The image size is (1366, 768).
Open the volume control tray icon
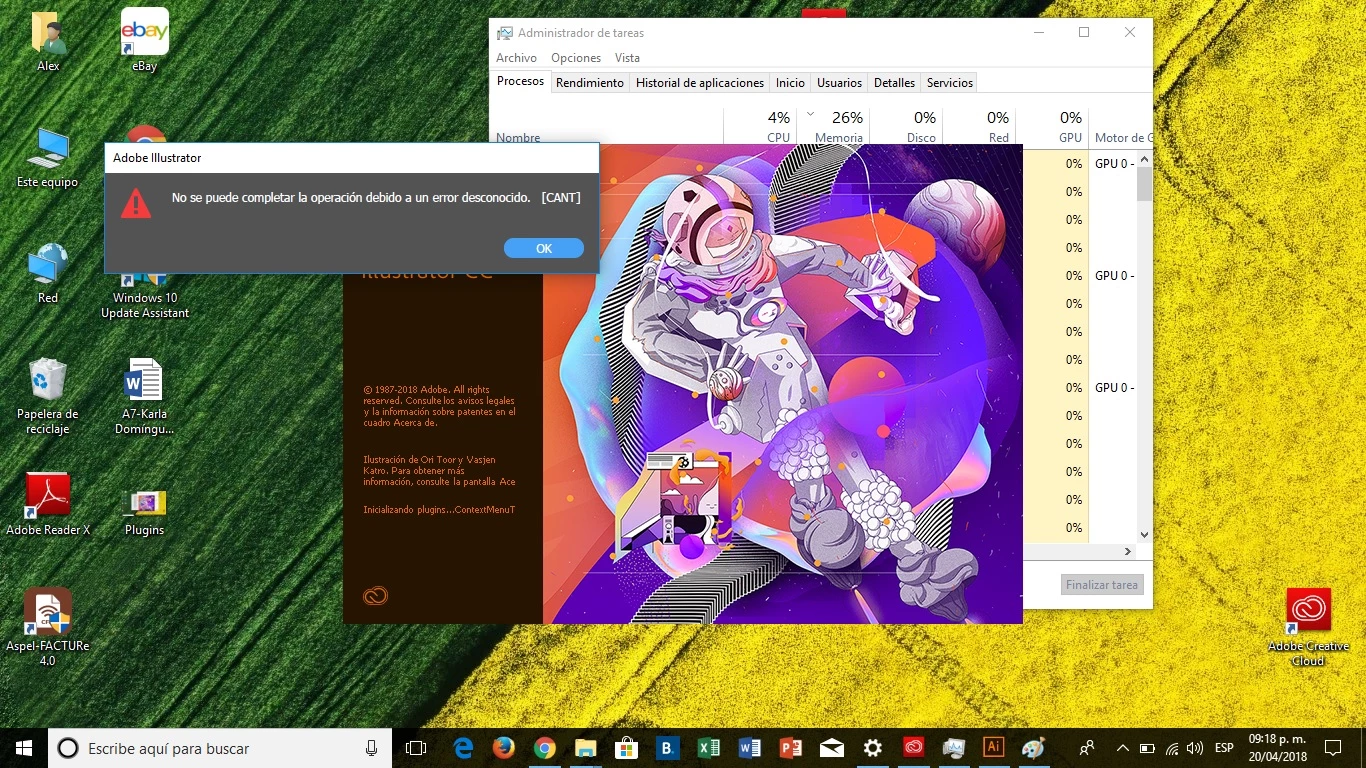(x=1195, y=748)
